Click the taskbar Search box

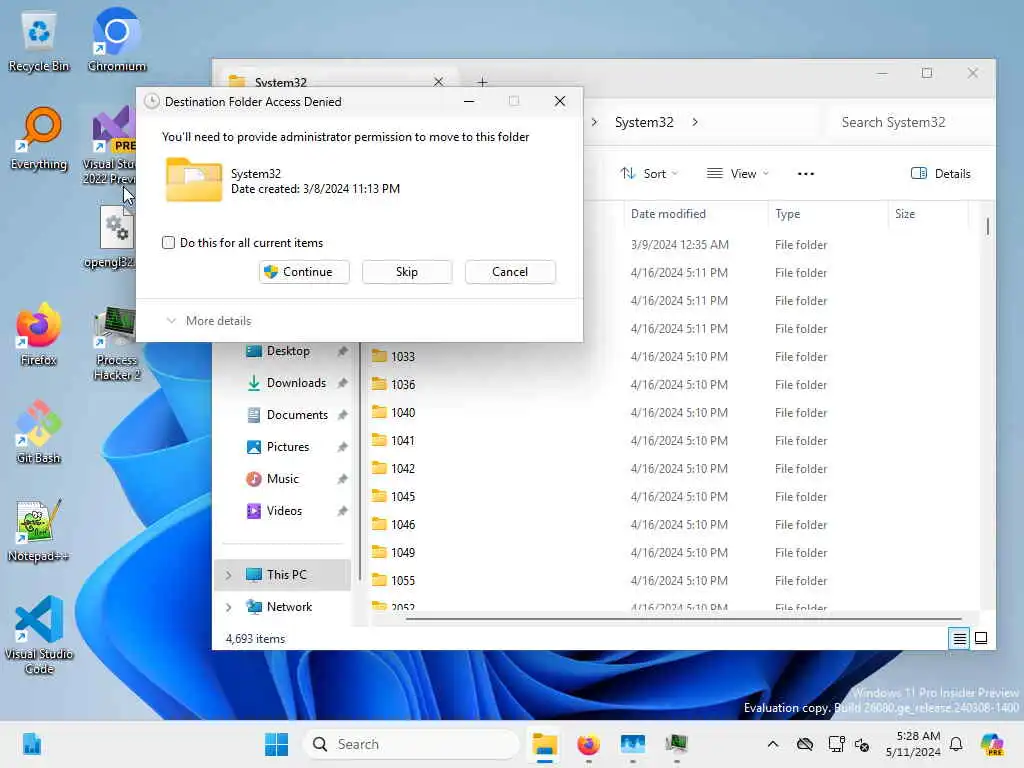point(411,744)
